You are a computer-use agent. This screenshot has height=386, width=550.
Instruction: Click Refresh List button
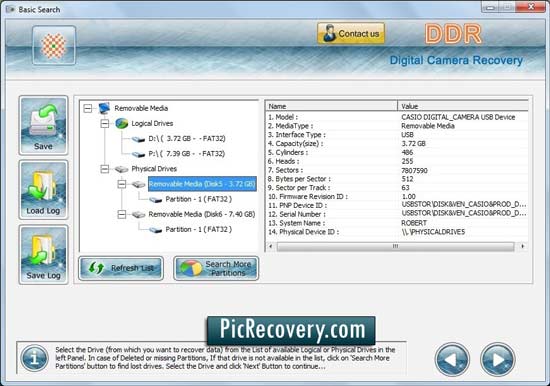point(121,268)
